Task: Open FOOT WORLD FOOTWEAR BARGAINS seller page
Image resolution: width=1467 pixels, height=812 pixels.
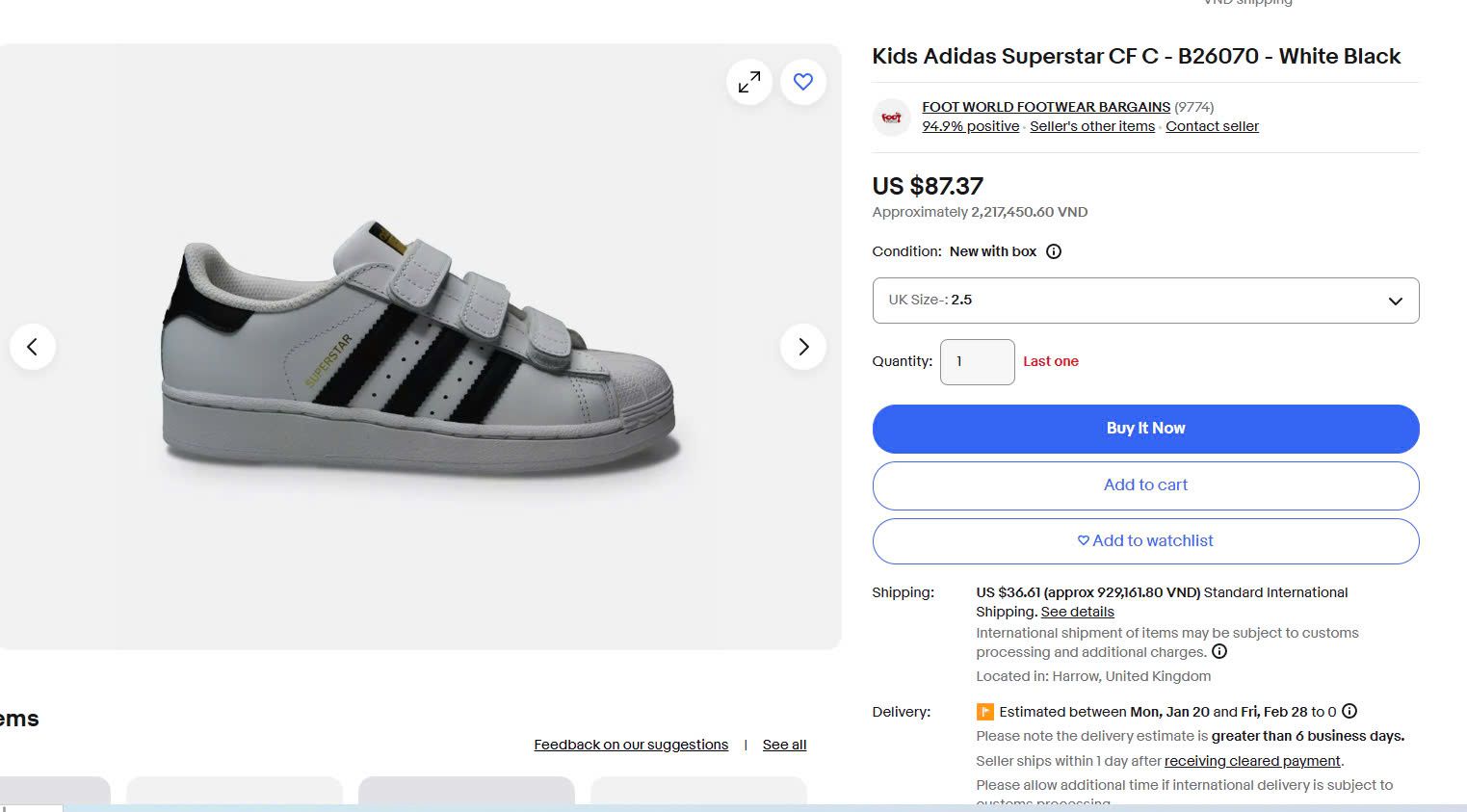Action: (x=1045, y=107)
